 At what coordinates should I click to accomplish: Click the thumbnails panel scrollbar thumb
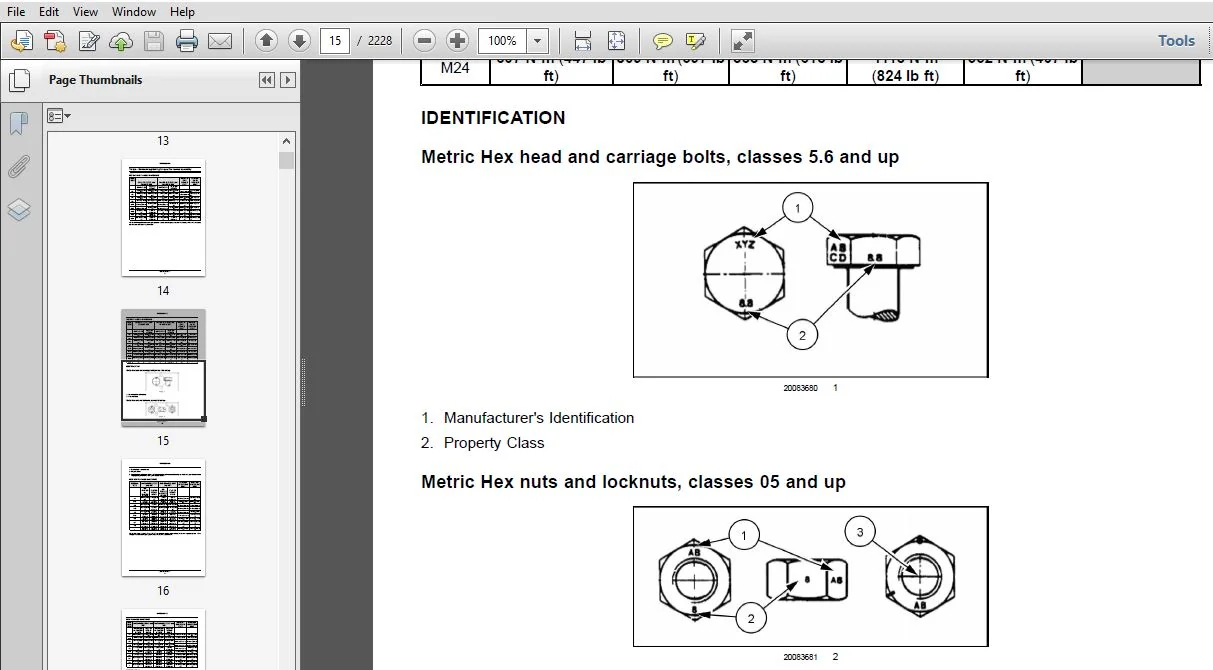(x=288, y=160)
